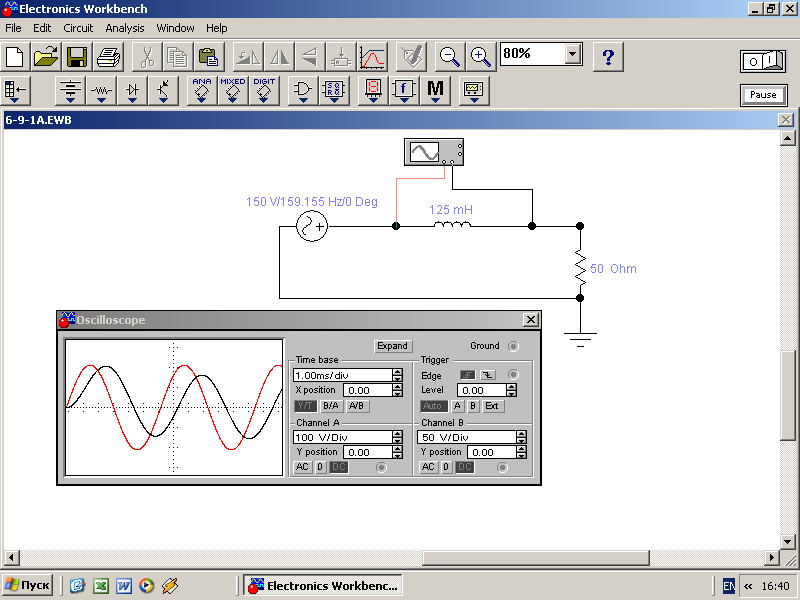Click Expand on the oscilloscope

[392, 346]
